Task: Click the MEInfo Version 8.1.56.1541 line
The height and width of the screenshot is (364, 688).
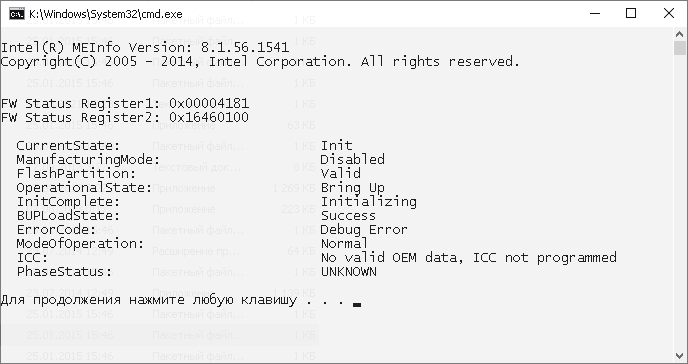Action: pos(145,47)
